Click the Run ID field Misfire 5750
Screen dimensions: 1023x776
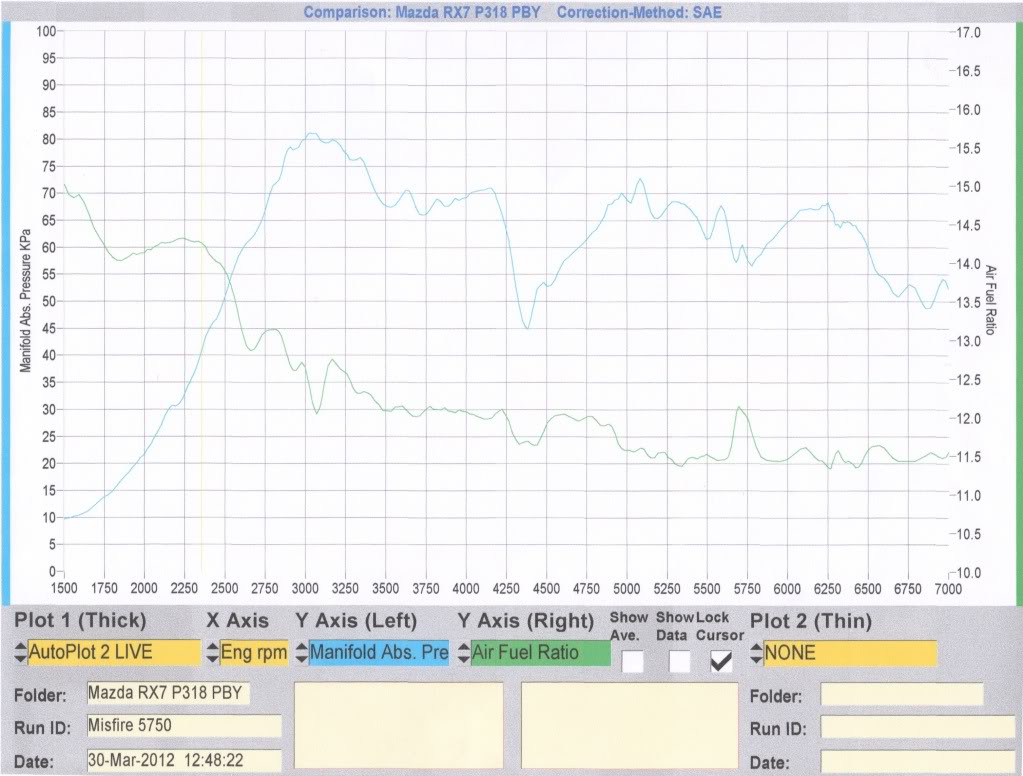[169, 726]
